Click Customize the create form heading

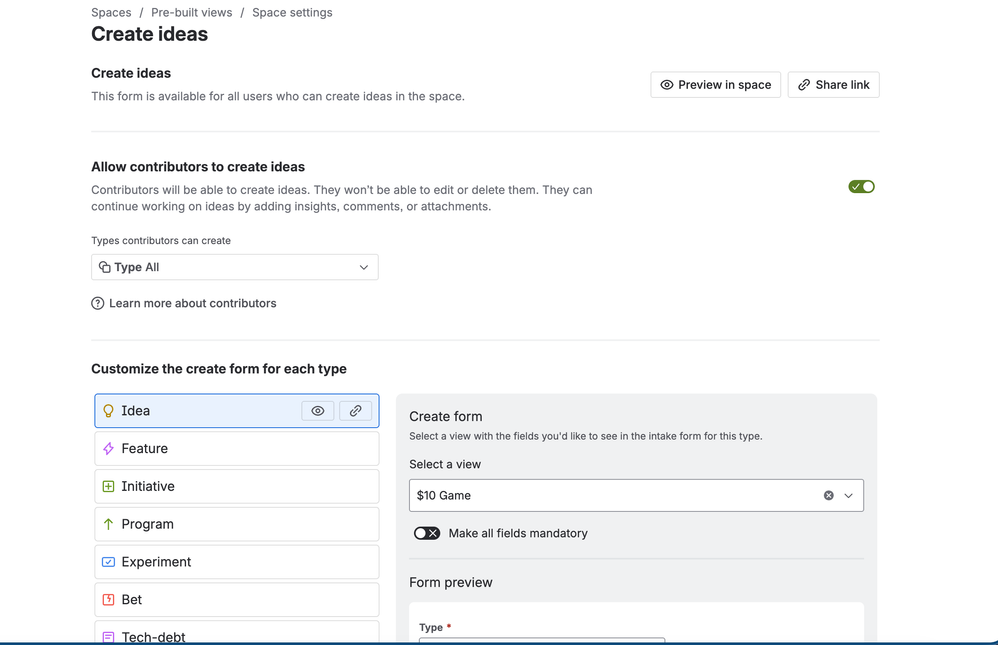(219, 369)
